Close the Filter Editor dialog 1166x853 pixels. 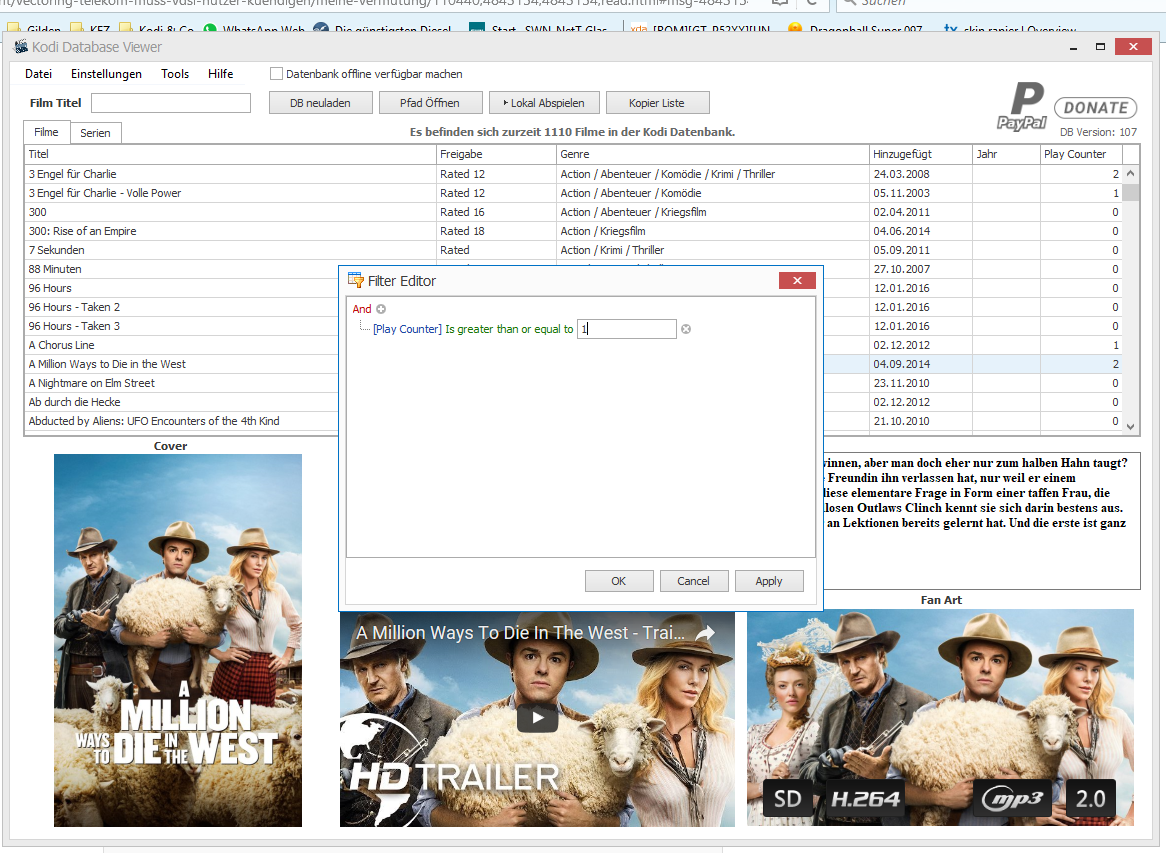[797, 280]
